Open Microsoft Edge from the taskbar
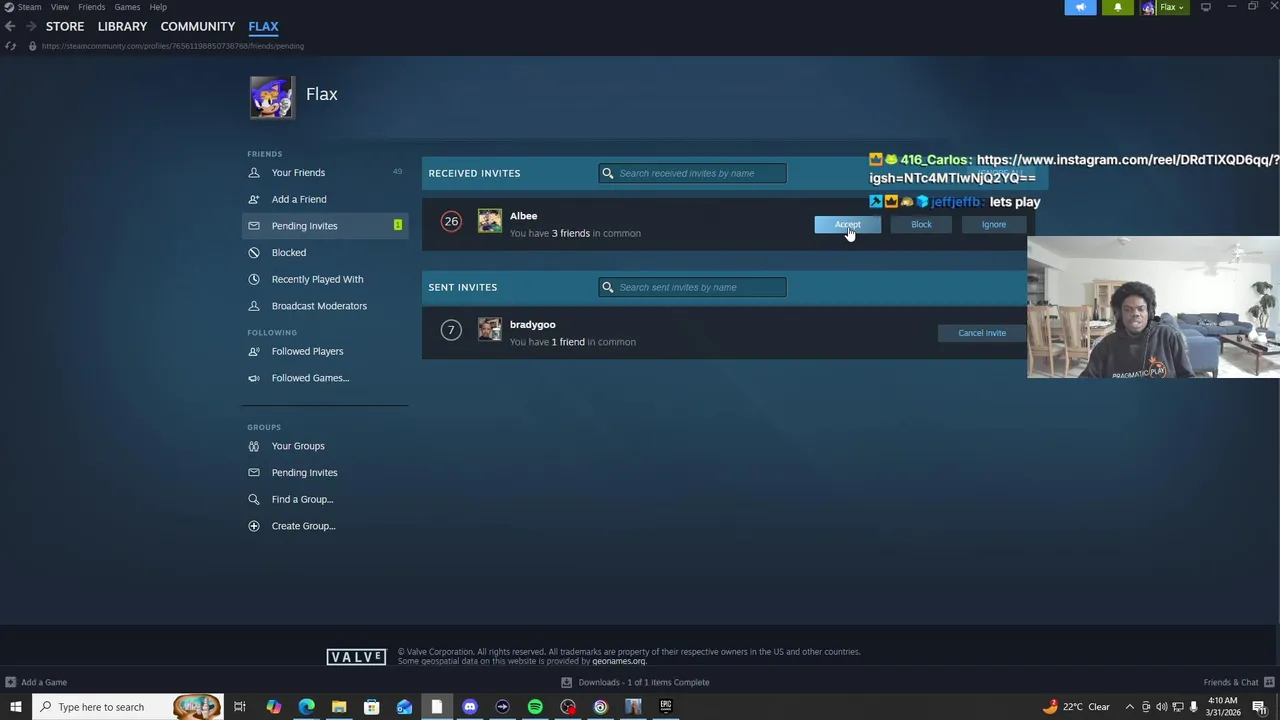Viewport: 1280px width, 720px height. [306, 707]
